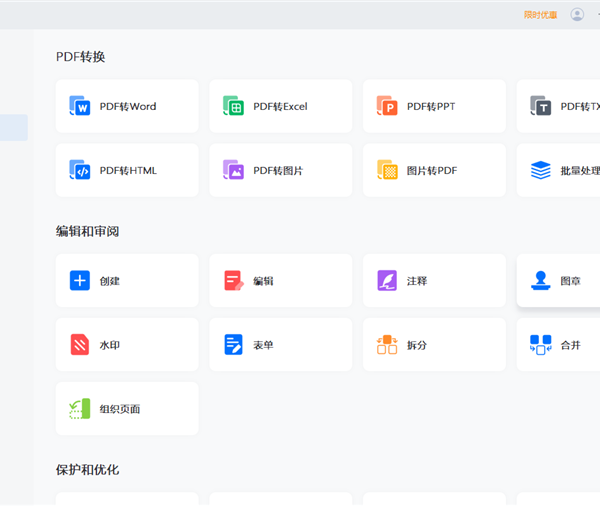This screenshot has height=506, width=600.
Task: Open 批量处理 batch processing
Action: click(x=564, y=171)
